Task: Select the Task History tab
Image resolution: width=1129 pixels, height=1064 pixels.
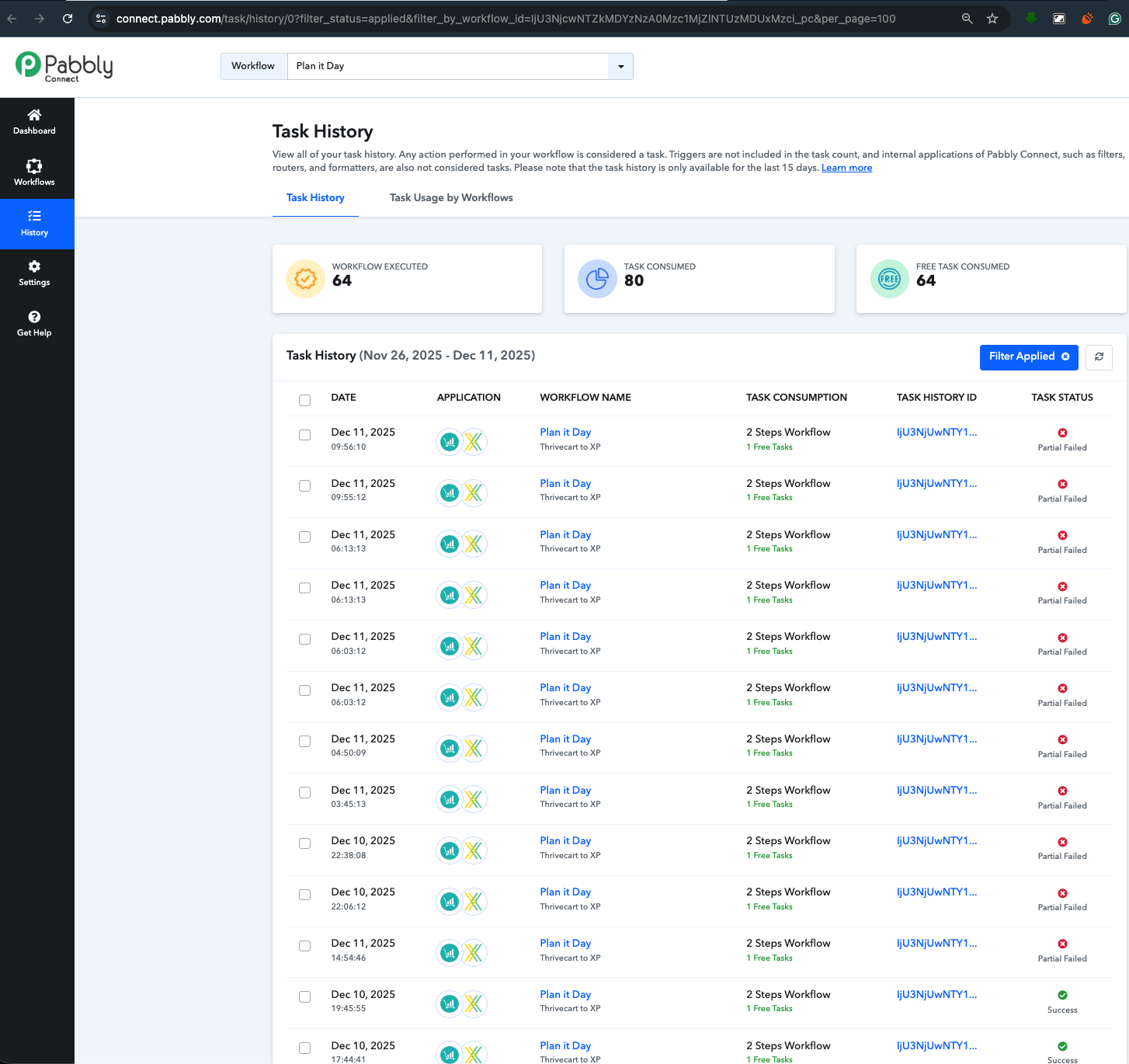Action: [x=315, y=198]
